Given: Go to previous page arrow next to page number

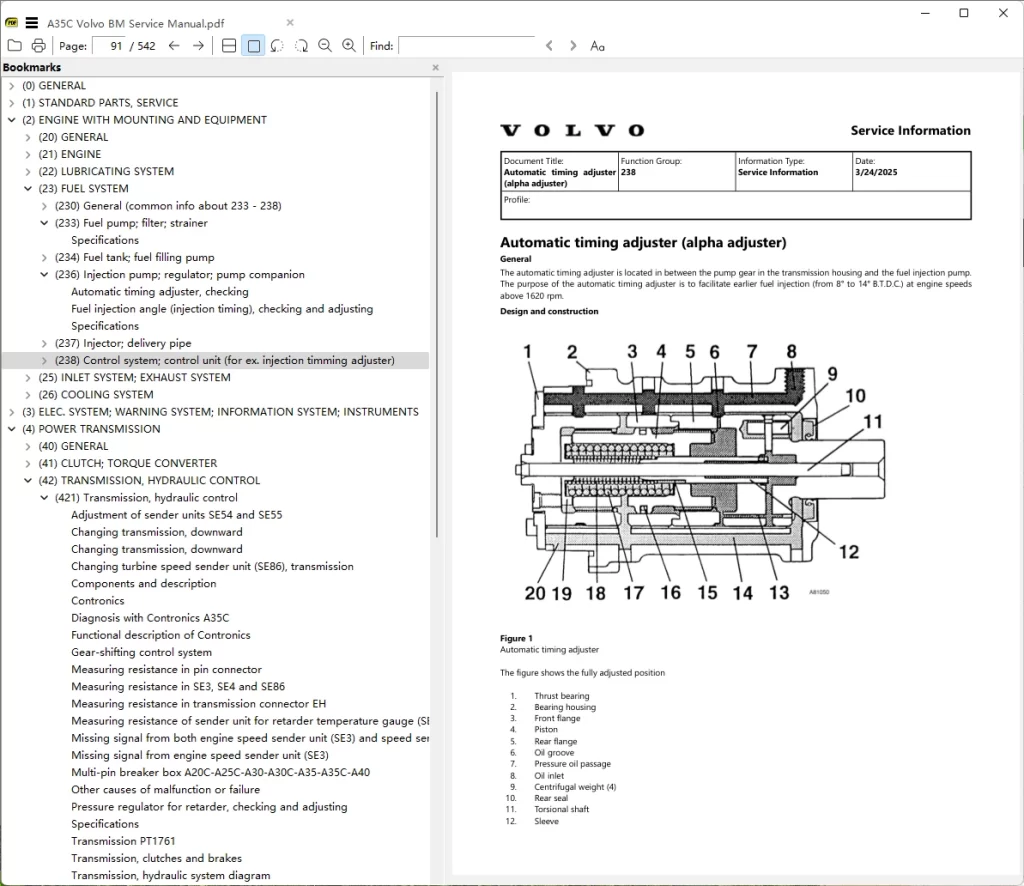Looking at the screenshot, I should (174, 46).
